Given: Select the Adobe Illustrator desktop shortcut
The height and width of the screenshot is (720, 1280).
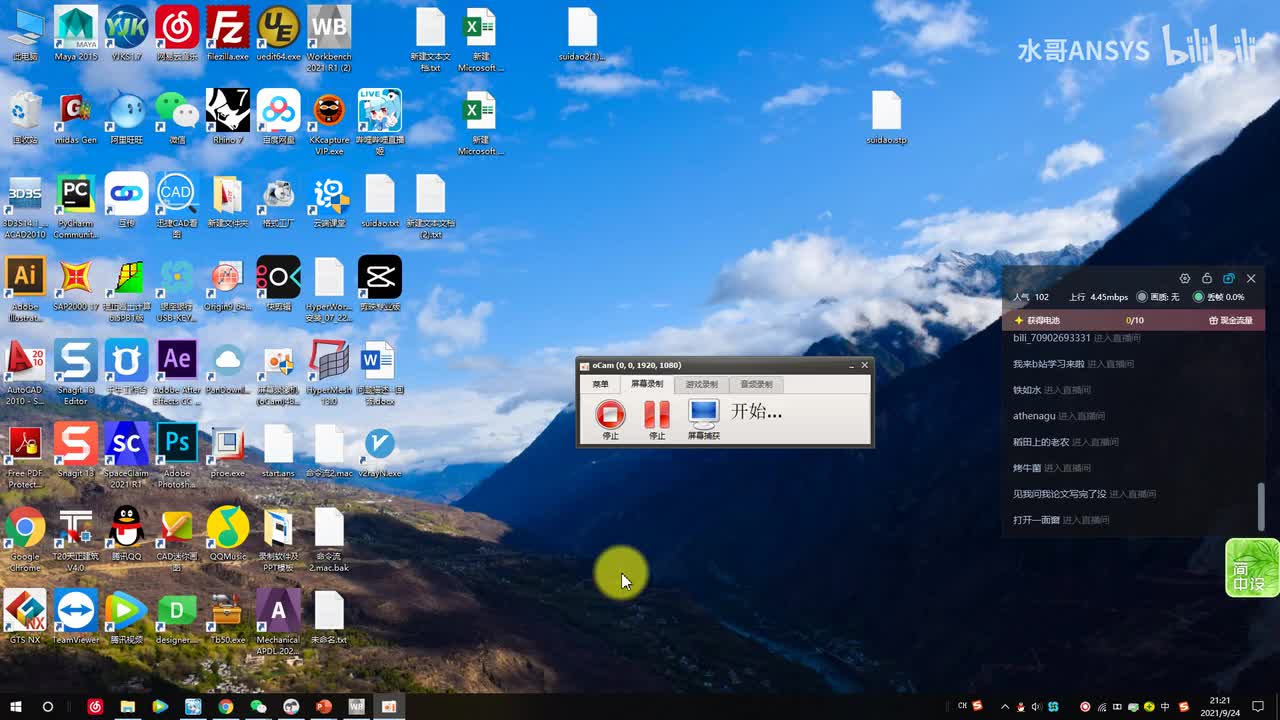Looking at the screenshot, I should 25,290.
